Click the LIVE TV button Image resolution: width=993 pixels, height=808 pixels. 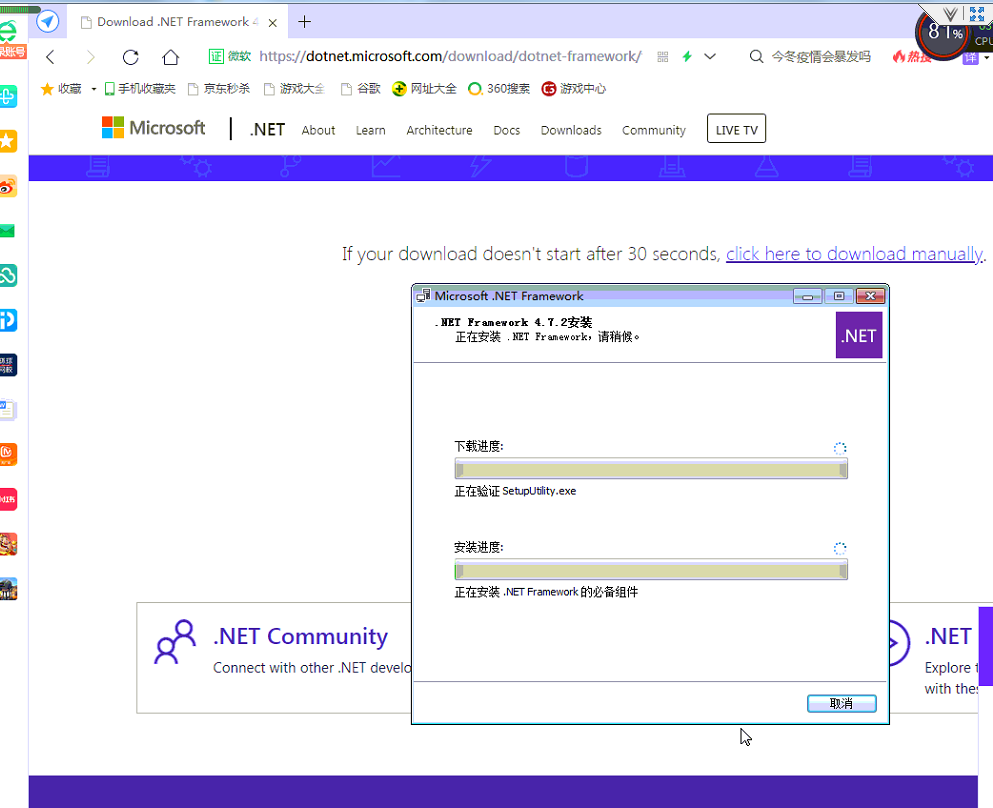click(x=737, y=129)
